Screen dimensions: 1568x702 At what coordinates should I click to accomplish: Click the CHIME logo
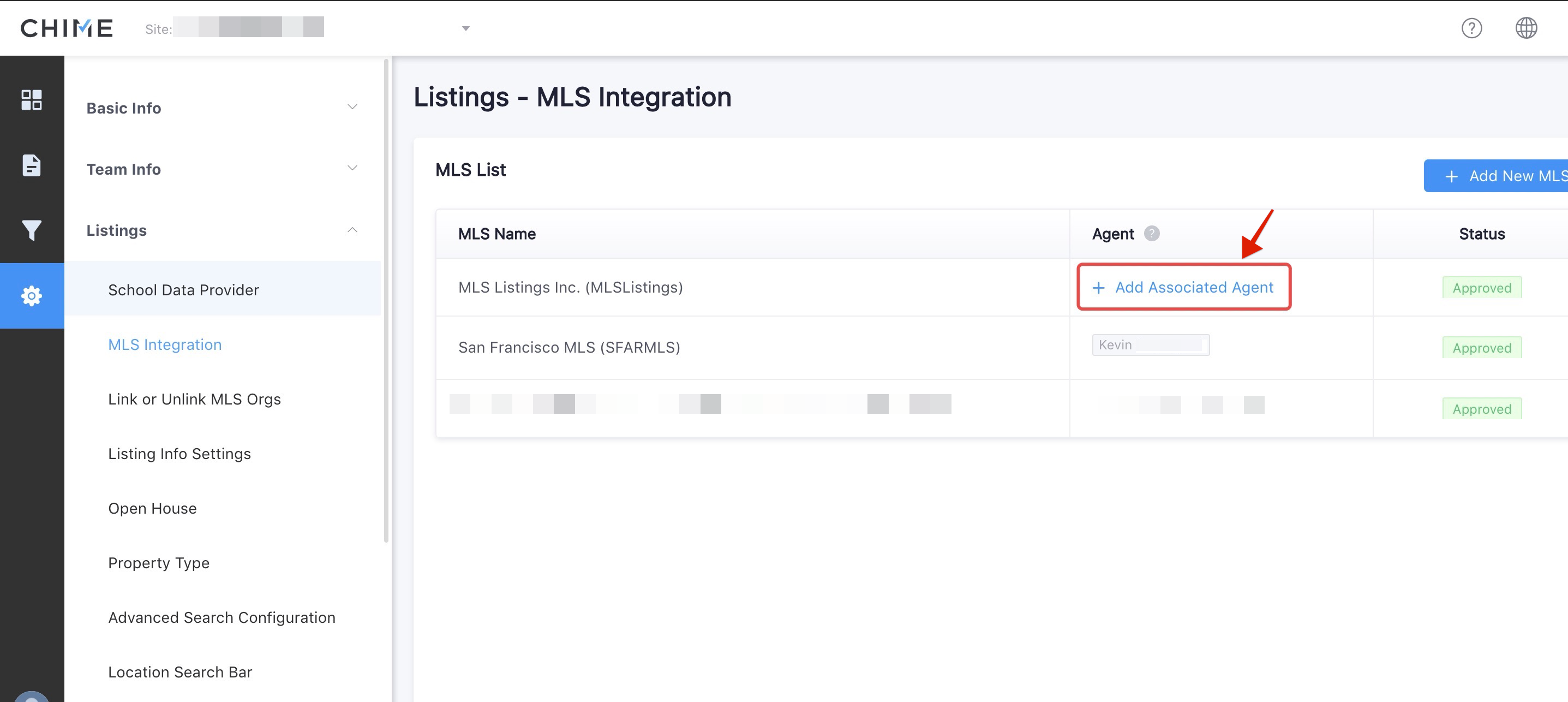pos(67,28)
